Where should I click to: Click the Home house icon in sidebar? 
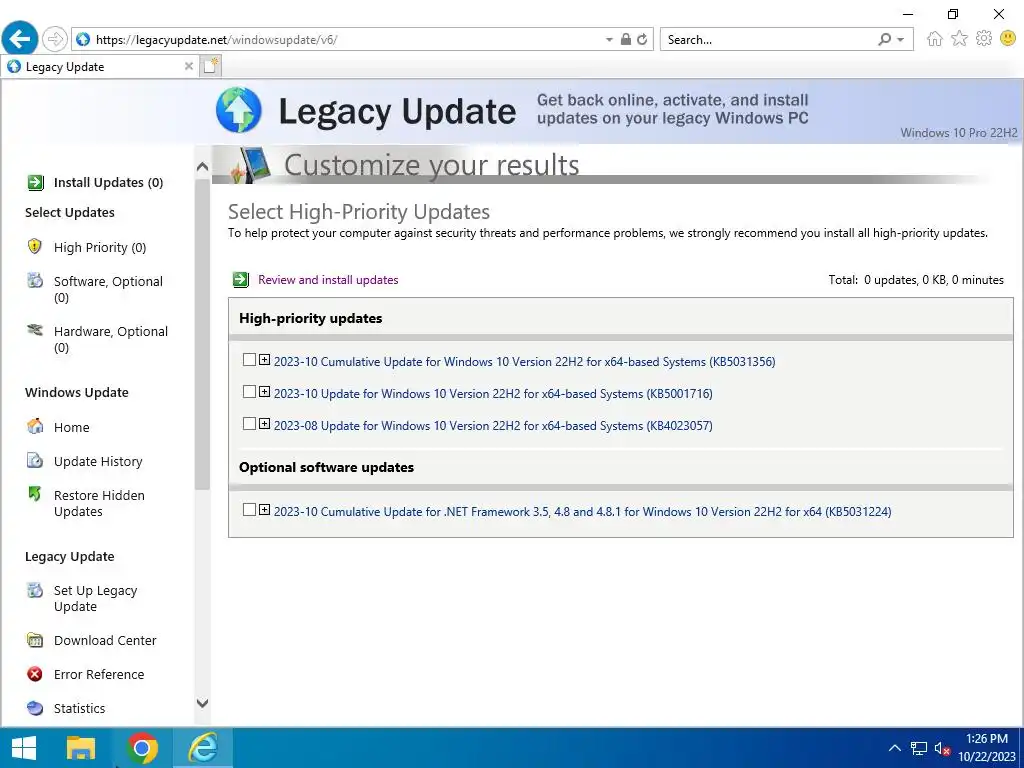tap(35, 426)
